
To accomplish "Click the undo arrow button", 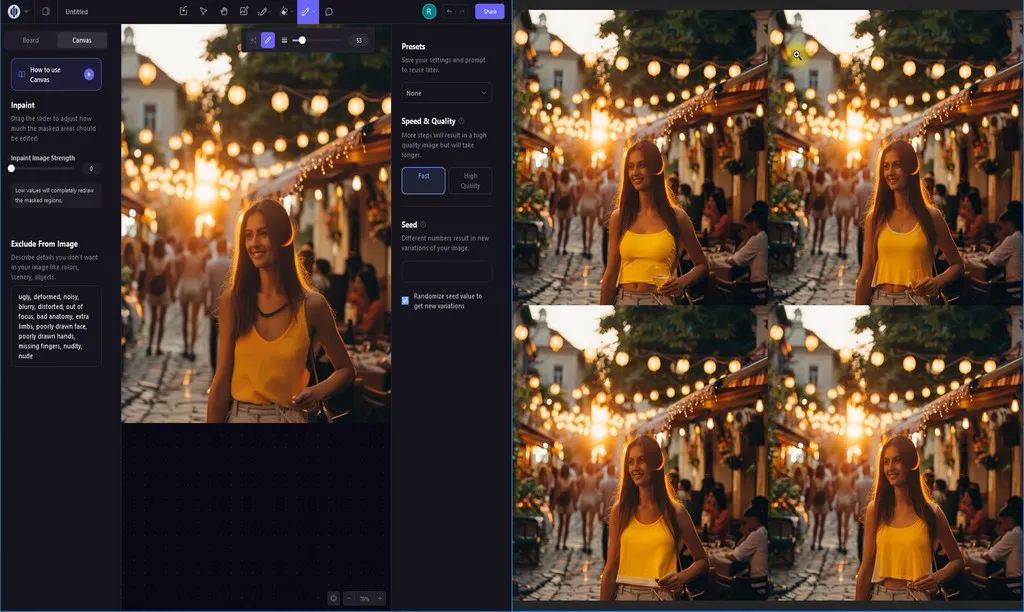I will click(449, 12).
